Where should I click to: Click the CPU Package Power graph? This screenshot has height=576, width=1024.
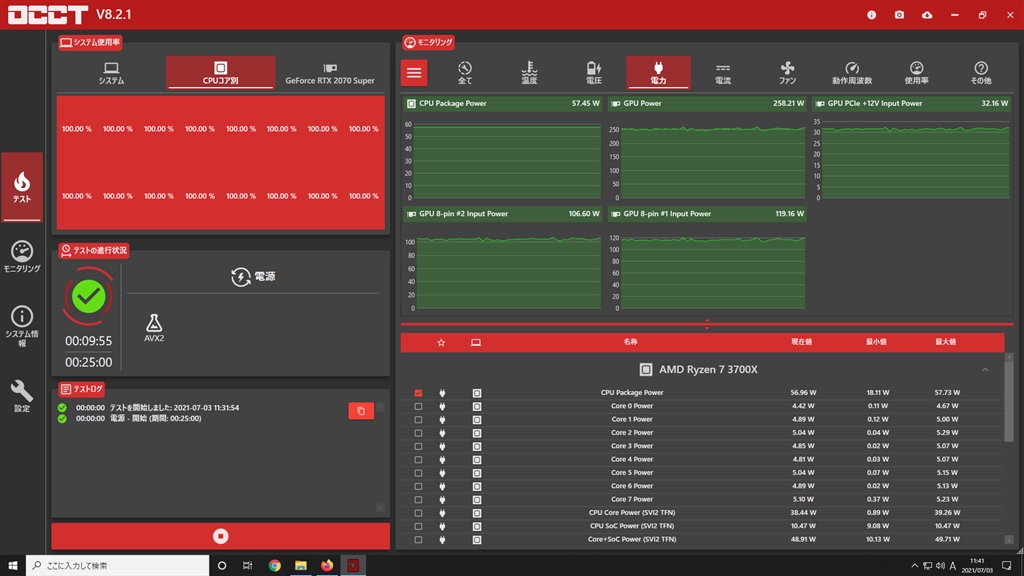[x=502, y=148]
